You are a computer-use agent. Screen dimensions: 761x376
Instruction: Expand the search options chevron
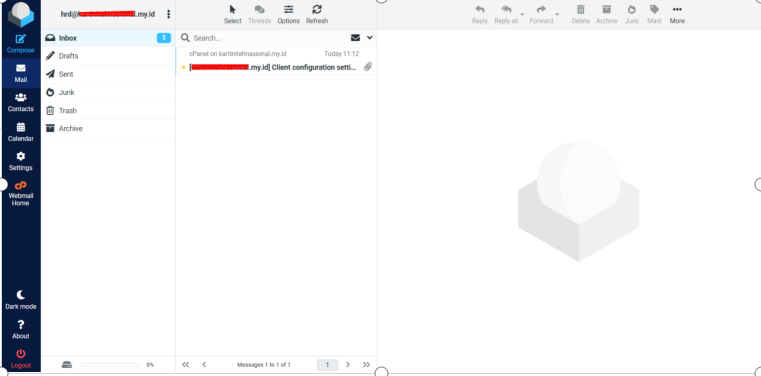pos(369,38)
